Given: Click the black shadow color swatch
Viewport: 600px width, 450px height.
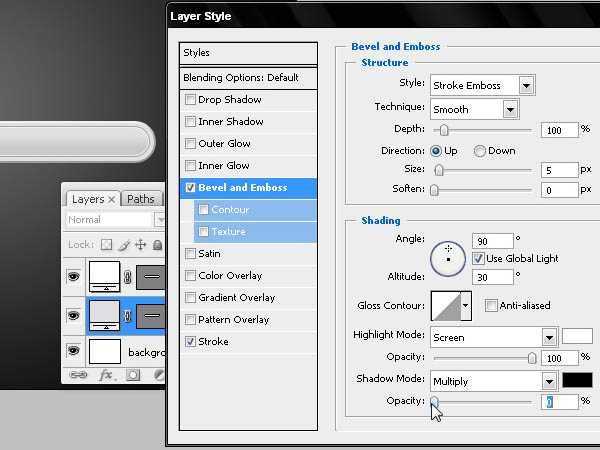Looking at the screenshot, I should click(x=577, y=380).
